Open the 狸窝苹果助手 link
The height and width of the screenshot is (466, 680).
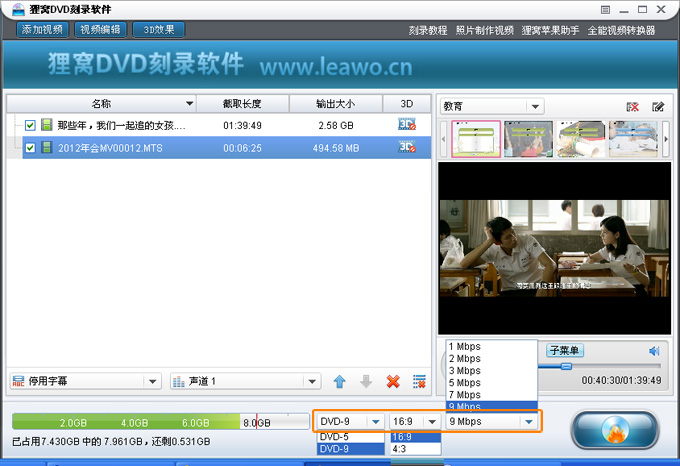(550, 30)
